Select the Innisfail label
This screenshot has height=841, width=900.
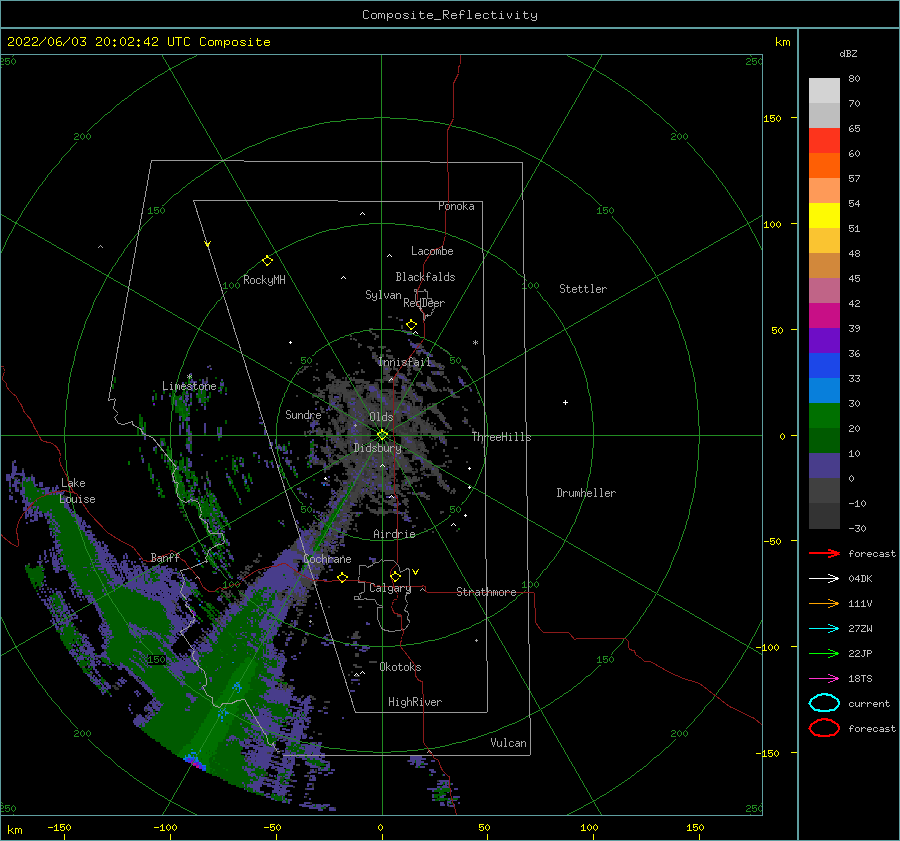pos(404,362)
